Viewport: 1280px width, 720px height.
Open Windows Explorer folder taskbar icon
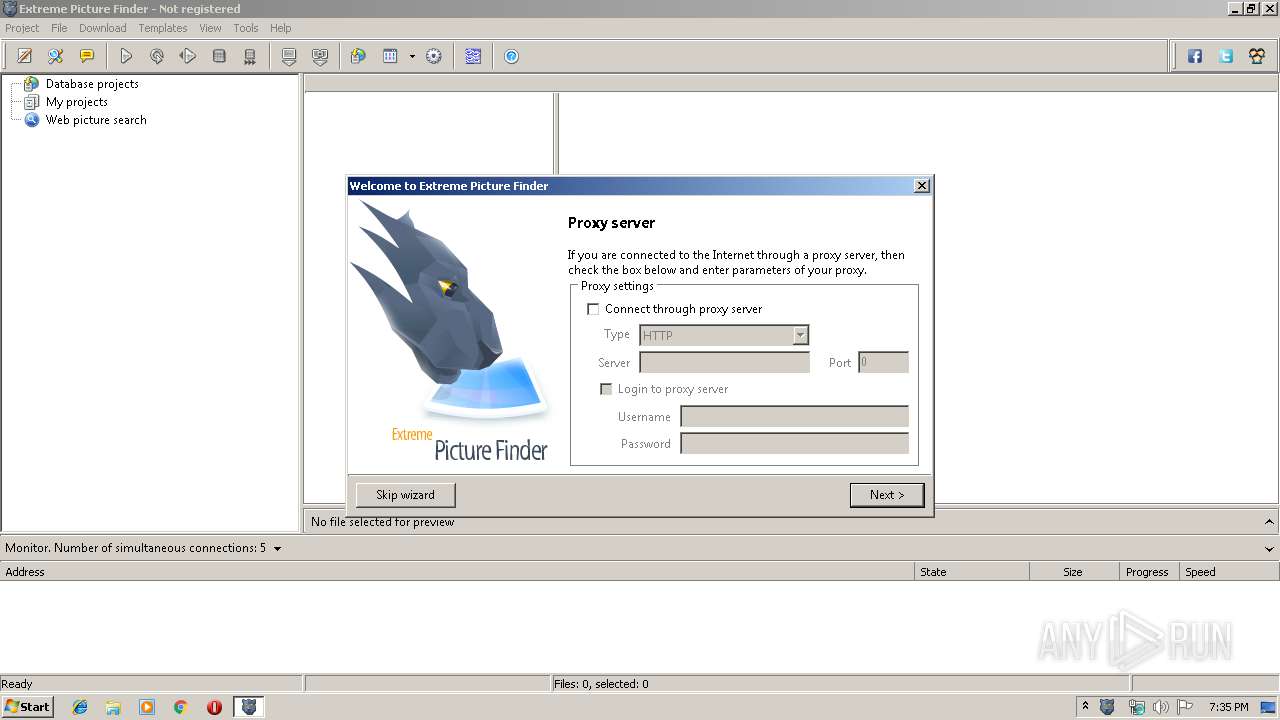tap(113, 707)
